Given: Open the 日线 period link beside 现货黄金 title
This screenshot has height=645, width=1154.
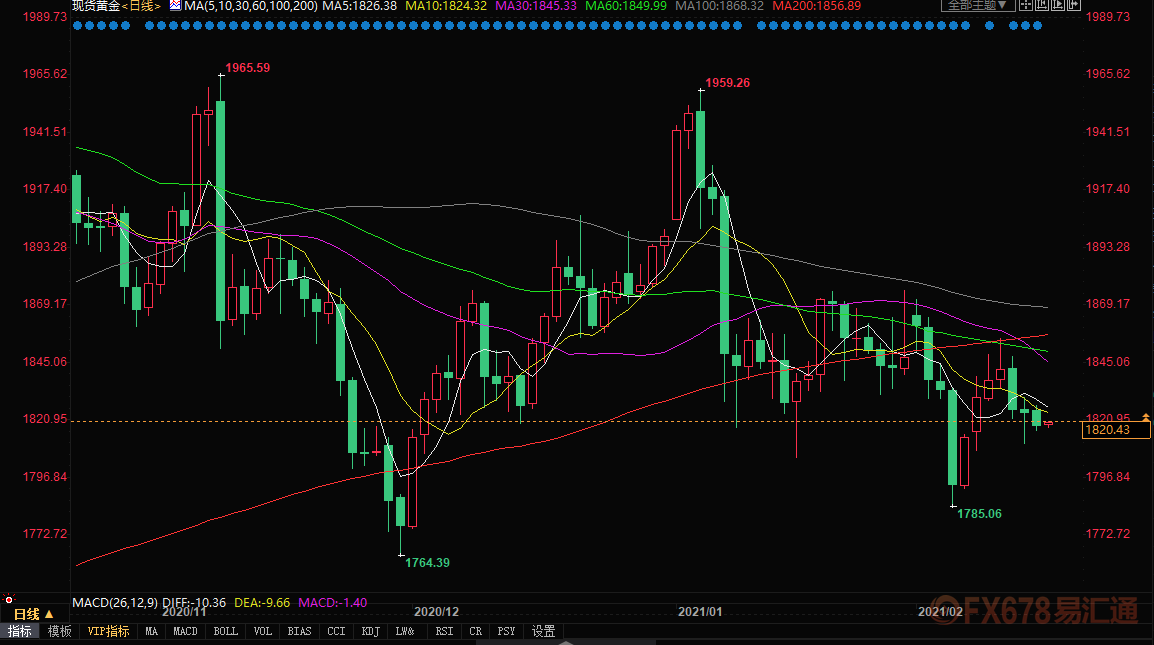Looking at the screenshot, I should click(x=140, y=6).
